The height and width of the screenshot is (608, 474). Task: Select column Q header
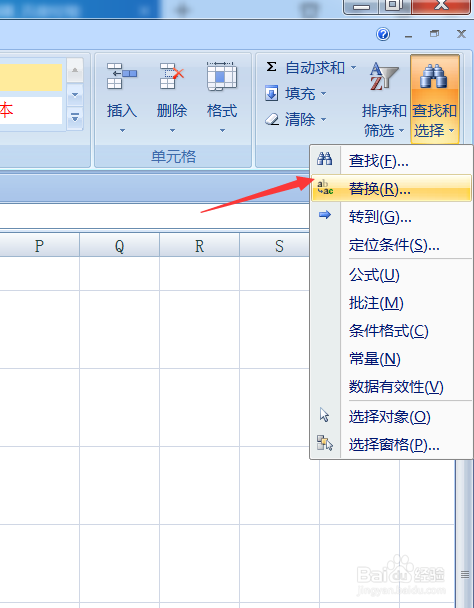(x=119, y=245)
